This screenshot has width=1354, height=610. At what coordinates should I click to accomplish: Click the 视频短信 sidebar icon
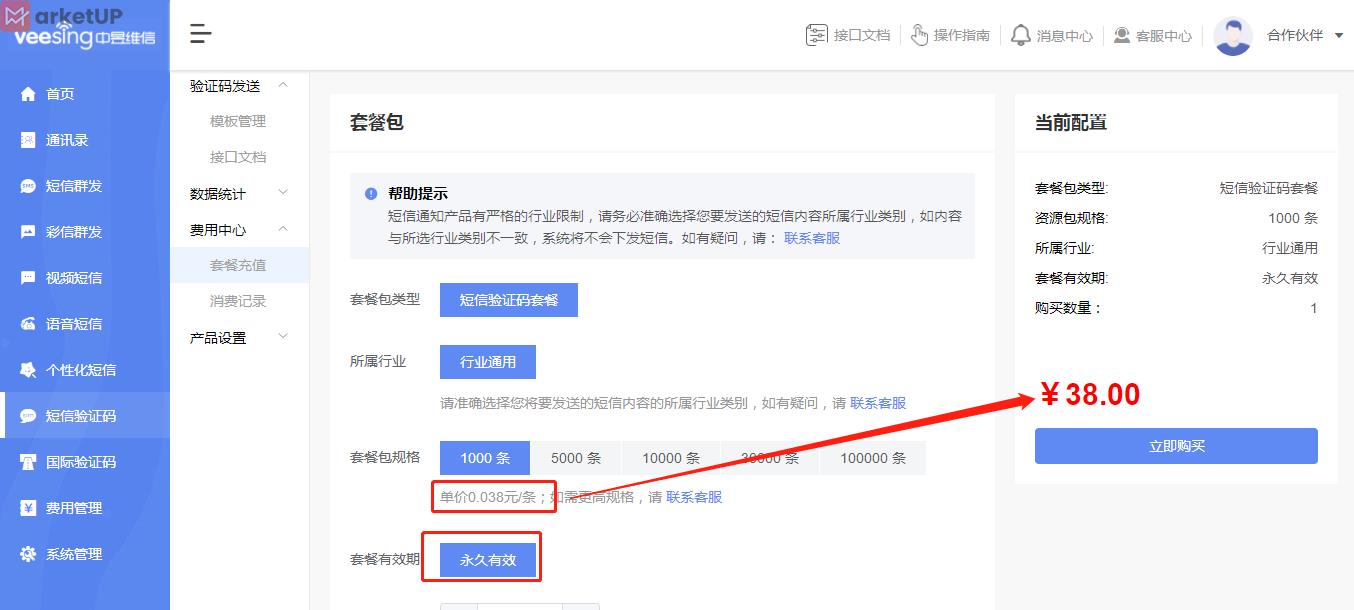(28, 278)
